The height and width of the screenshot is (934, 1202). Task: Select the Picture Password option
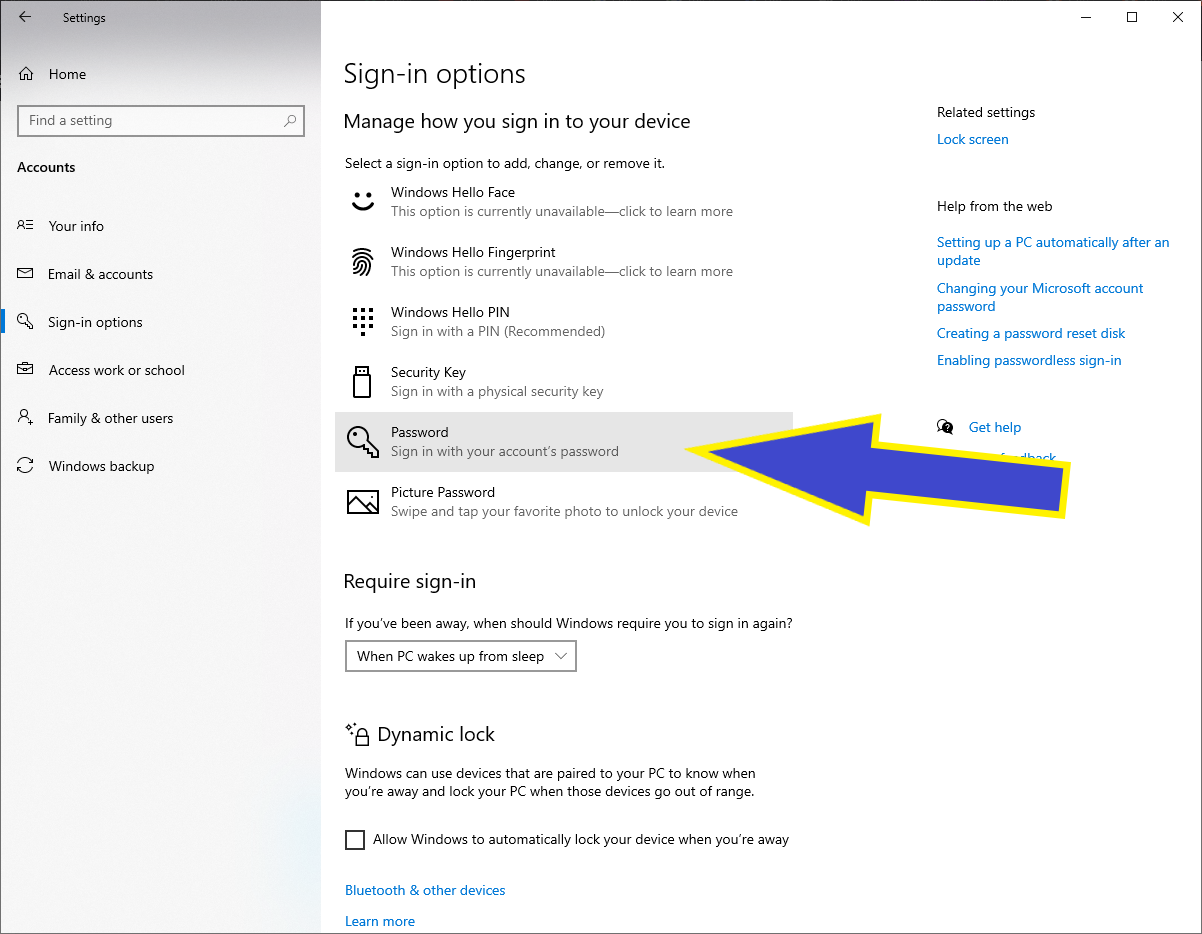pyautogui.click(x=564, y=502)
